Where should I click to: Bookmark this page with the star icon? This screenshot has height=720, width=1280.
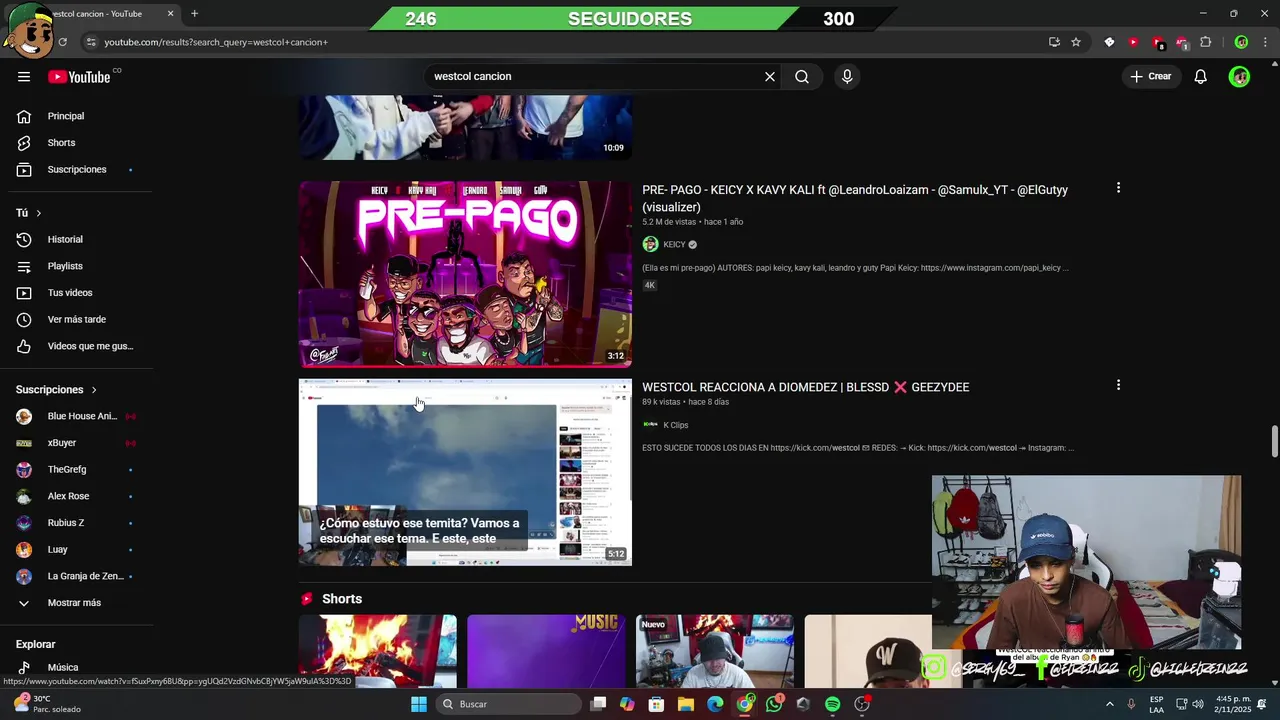1076,42
